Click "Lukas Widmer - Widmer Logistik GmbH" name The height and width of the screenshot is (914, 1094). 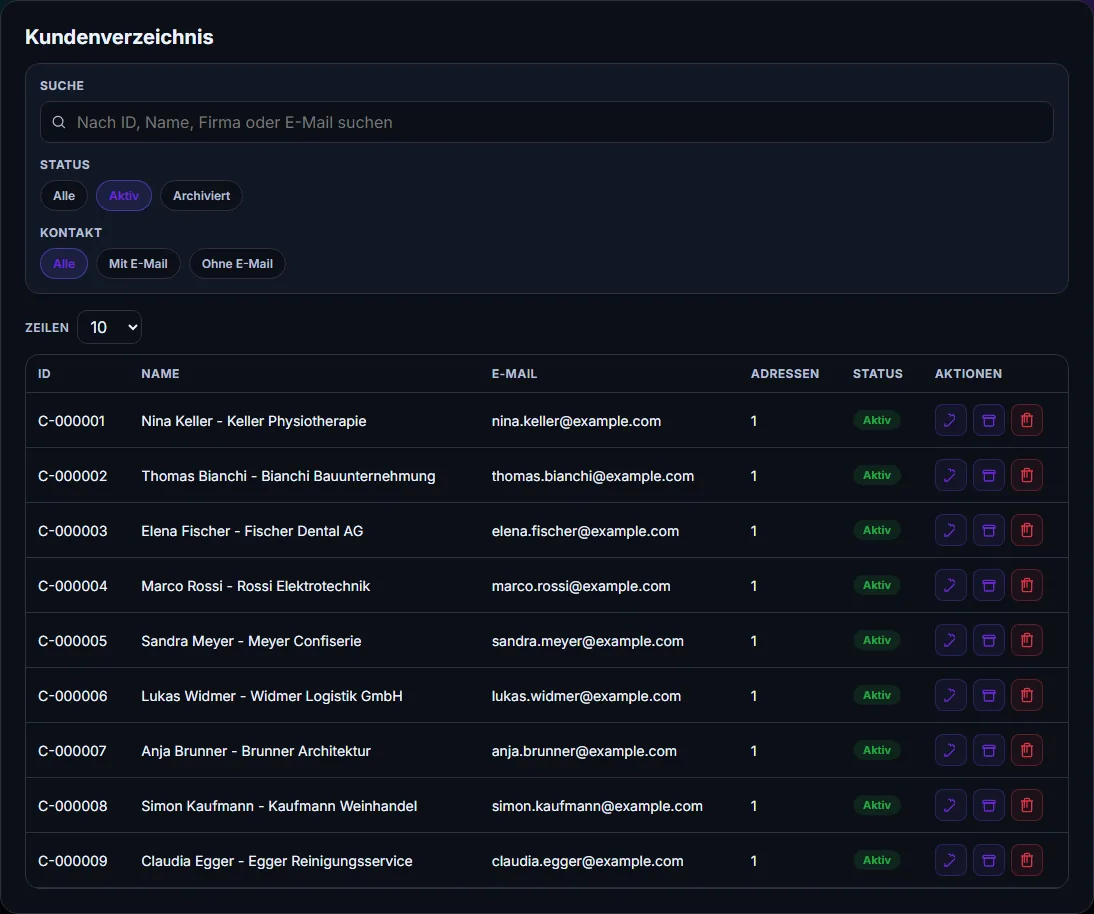click(272, 696)
